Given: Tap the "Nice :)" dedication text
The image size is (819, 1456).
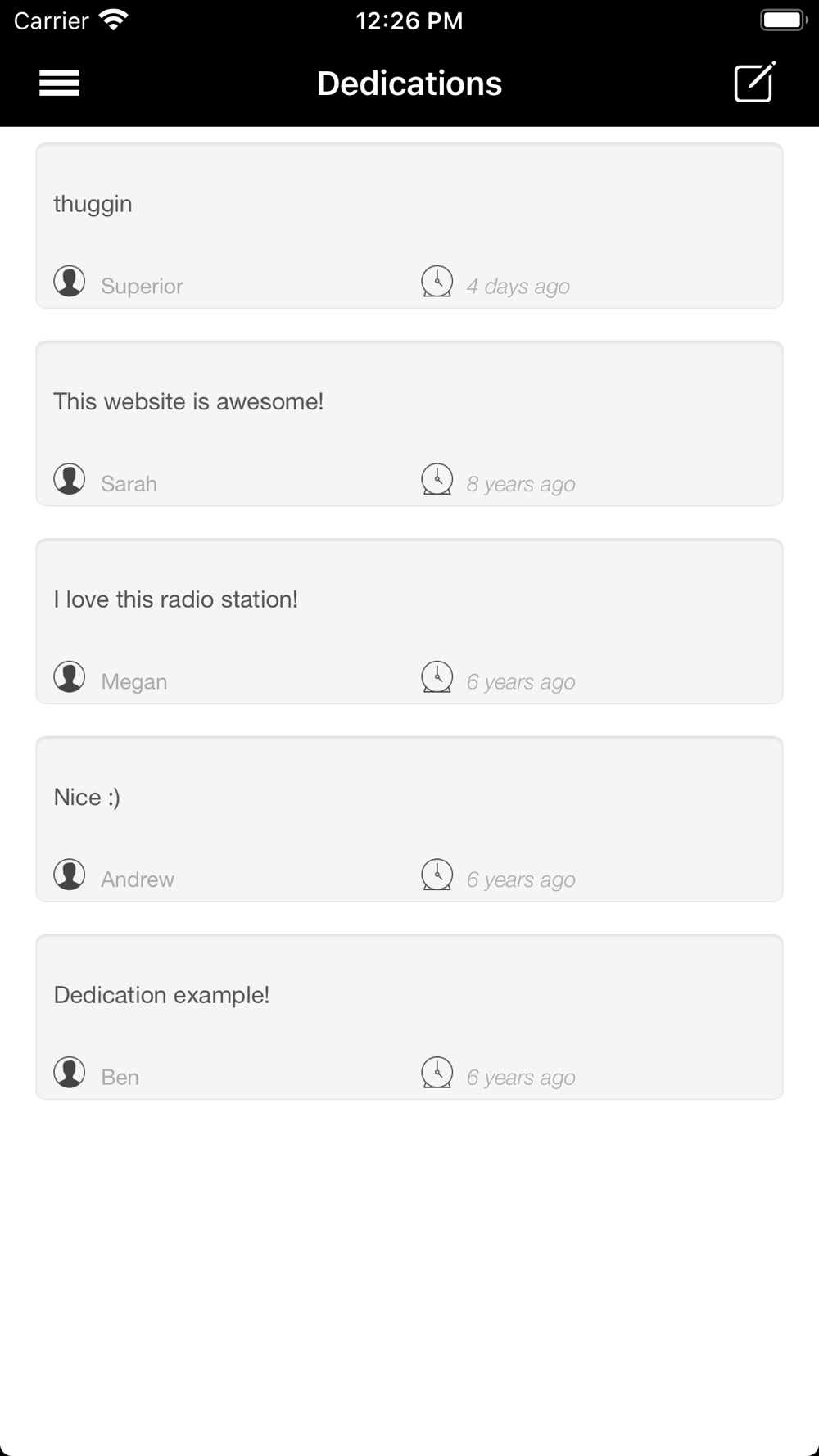Looking at the screenshot, I should 87,797.
